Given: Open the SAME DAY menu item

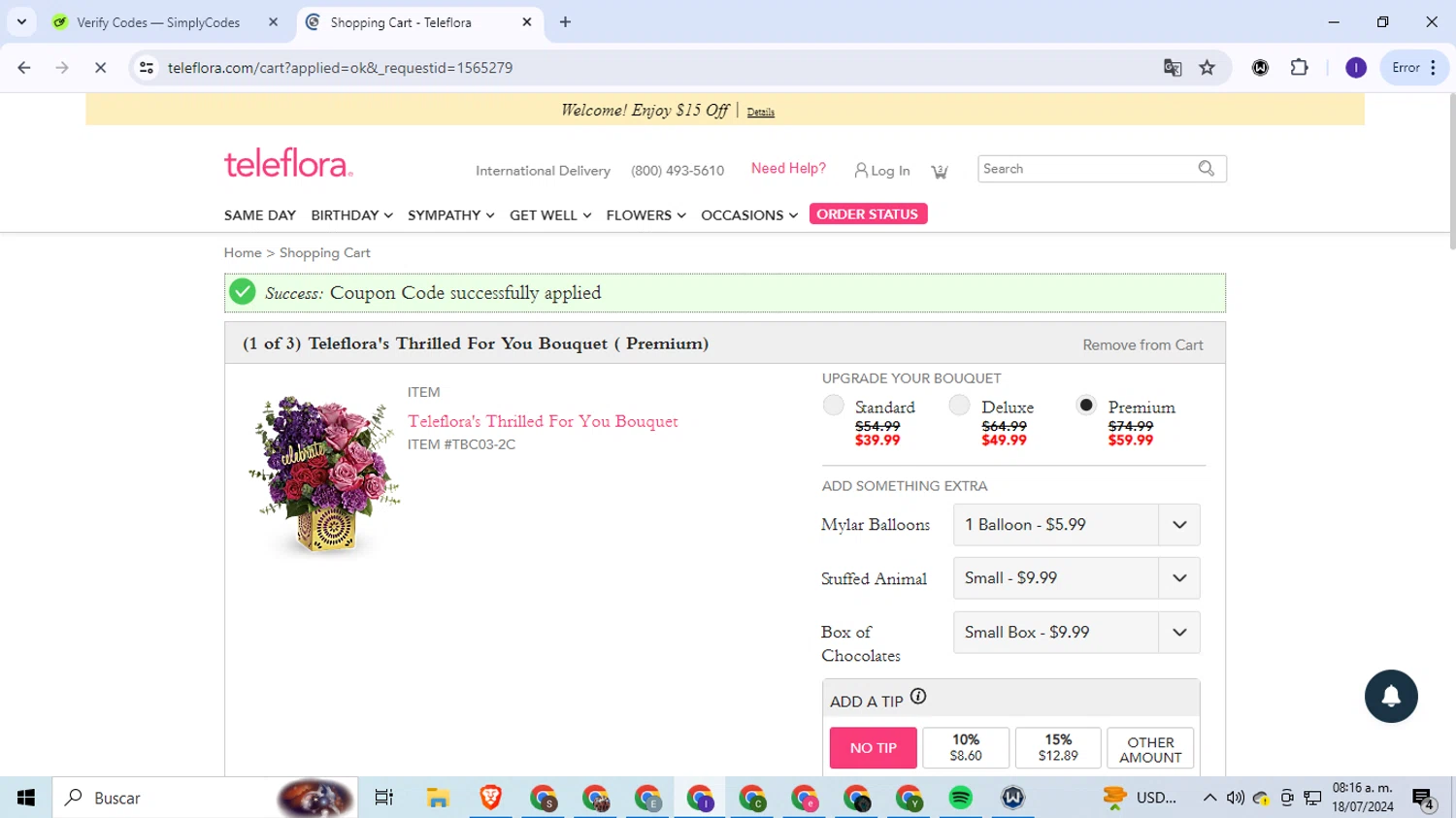Looking at the screenshot, I should [x=260, y=215].
